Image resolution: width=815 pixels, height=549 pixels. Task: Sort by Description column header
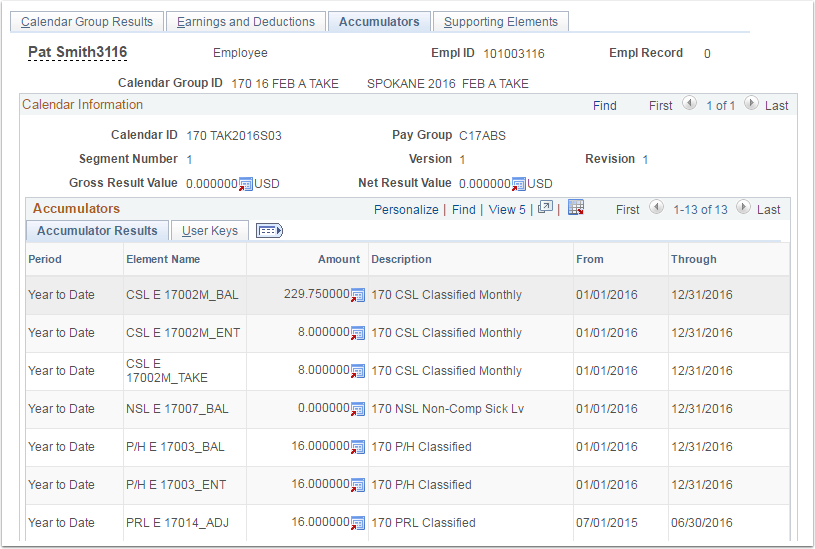click(401, 259)
